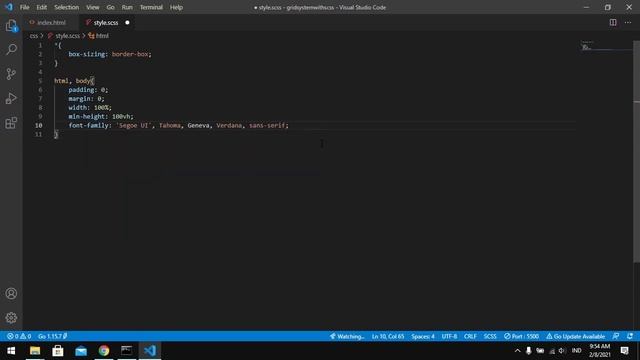Click line 10 font-family text
The height and width of the screenshot is (360, 640).
(x=178, y=125)
